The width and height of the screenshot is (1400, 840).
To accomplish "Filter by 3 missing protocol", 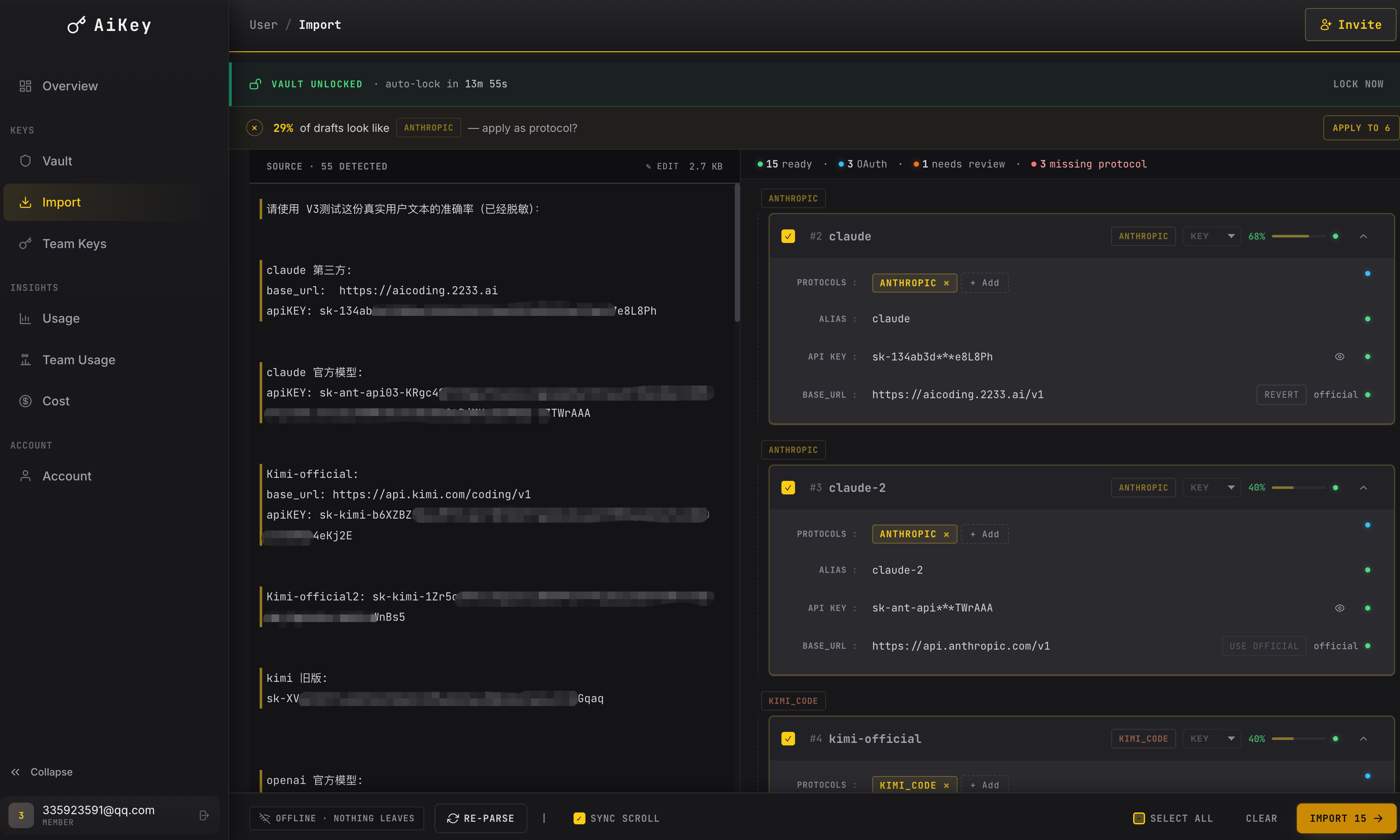I will point(1089,164).
